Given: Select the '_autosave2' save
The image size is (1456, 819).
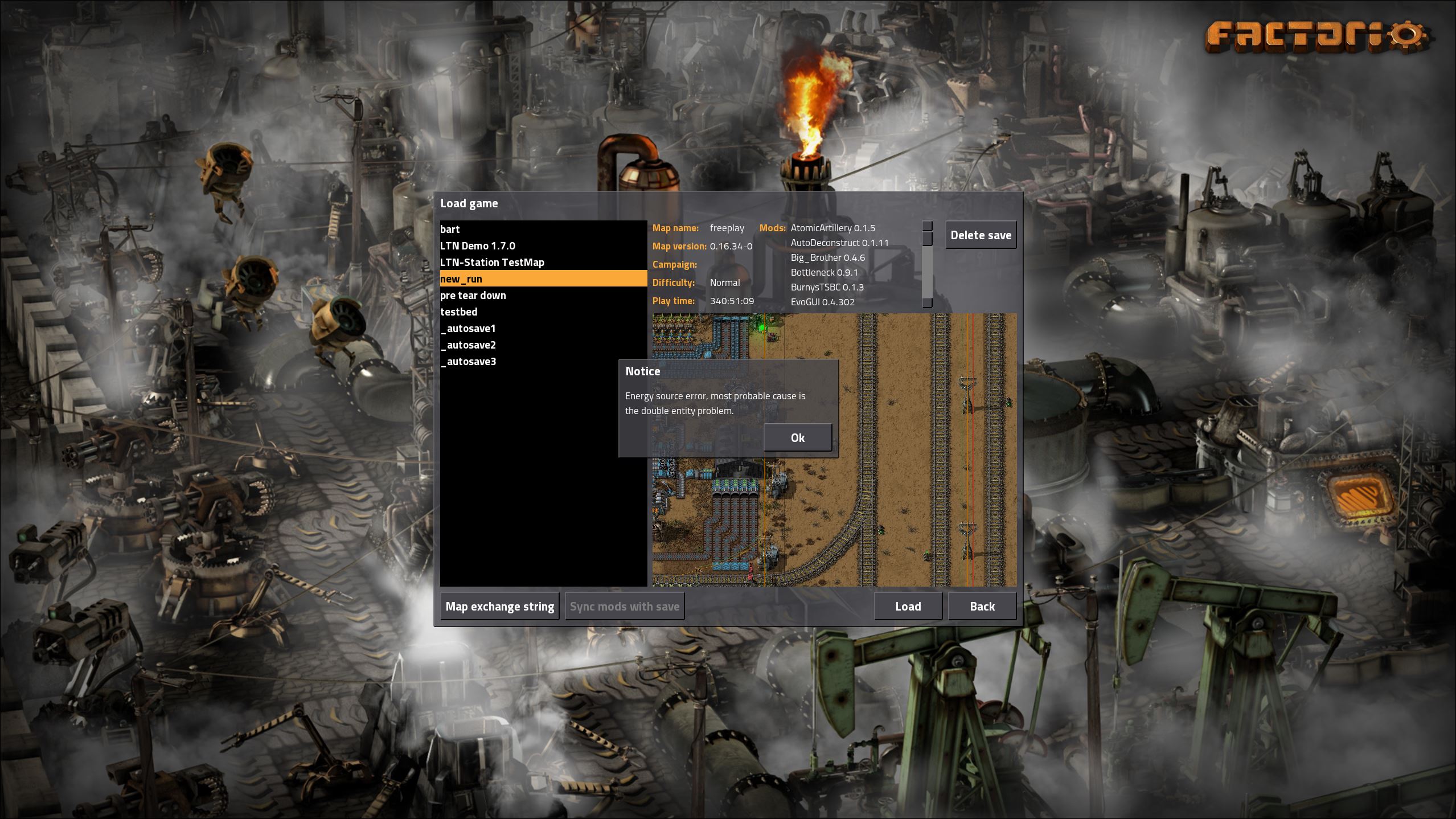Looking at the screenshot, I should coord(543,345).
